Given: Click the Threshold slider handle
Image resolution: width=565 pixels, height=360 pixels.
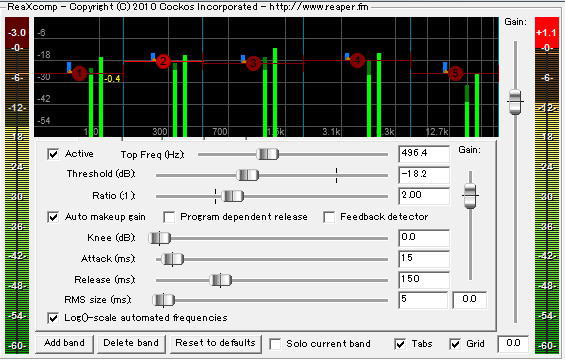Looking at the screenshot, I should pyautogui.click(x=248, y=175).
